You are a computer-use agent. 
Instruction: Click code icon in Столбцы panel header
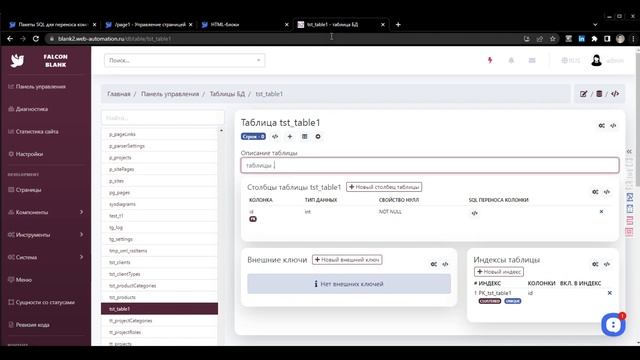coord(607,192)
